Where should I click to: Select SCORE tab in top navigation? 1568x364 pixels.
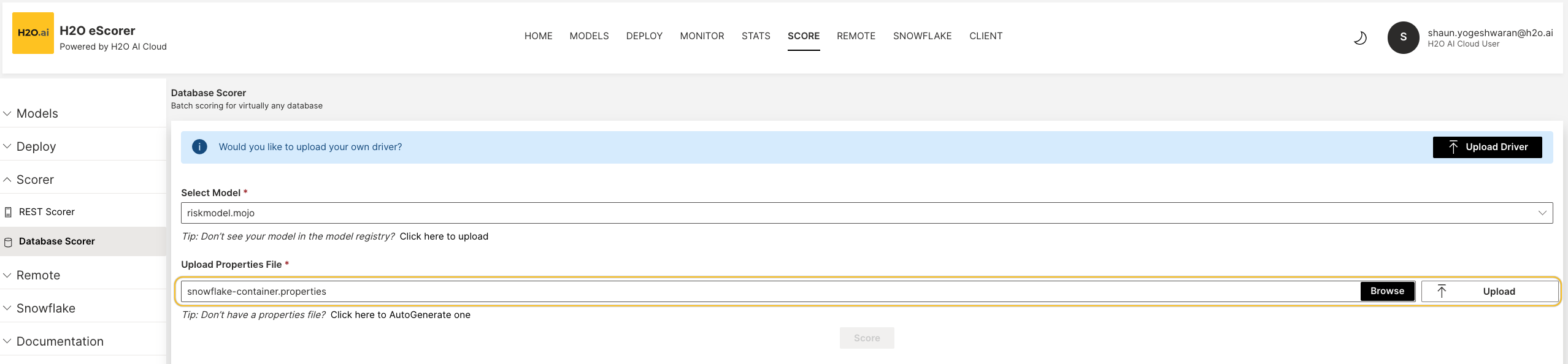coord(804,36)
